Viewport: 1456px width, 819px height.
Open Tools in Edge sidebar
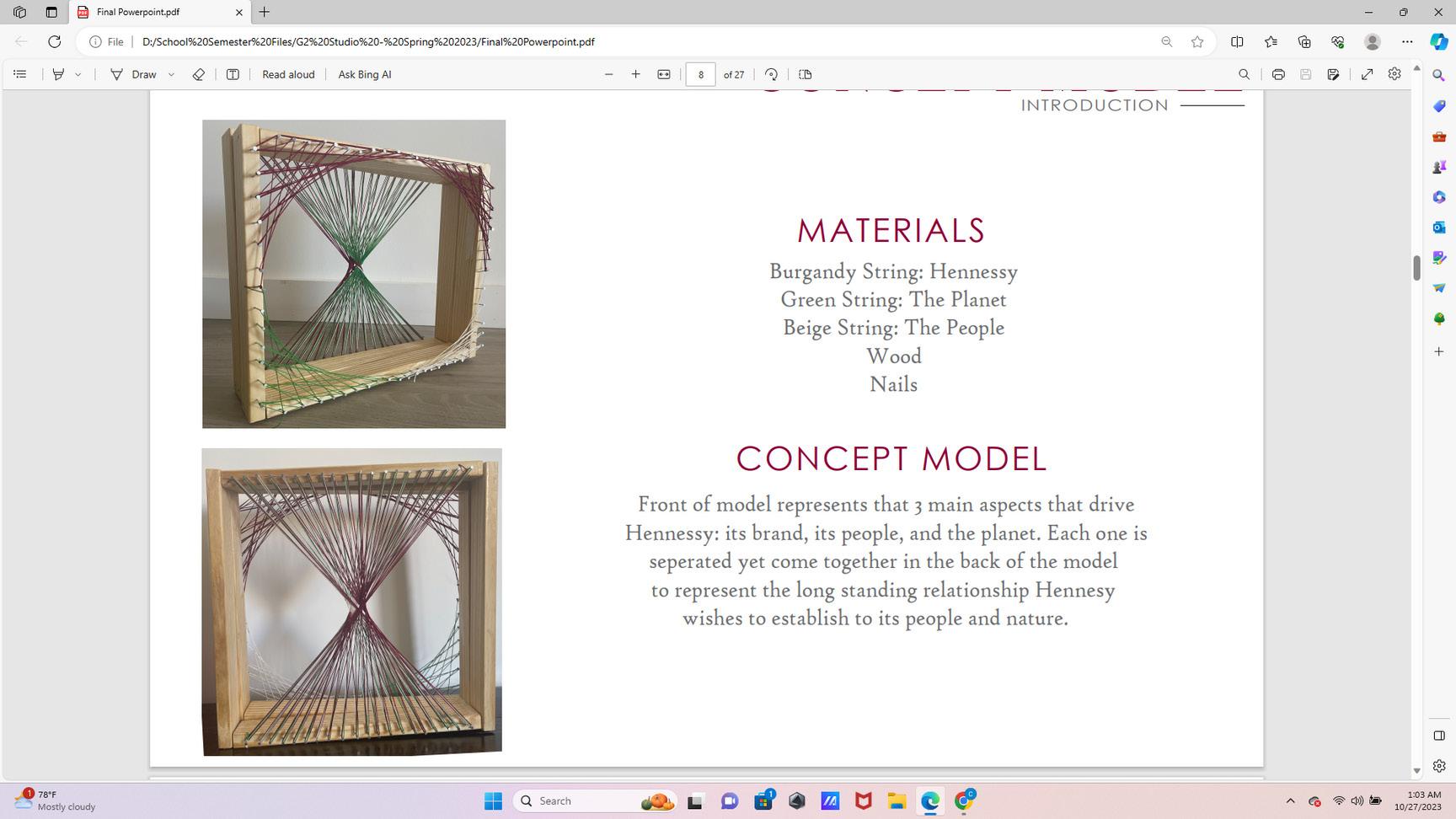point(1439,136)
